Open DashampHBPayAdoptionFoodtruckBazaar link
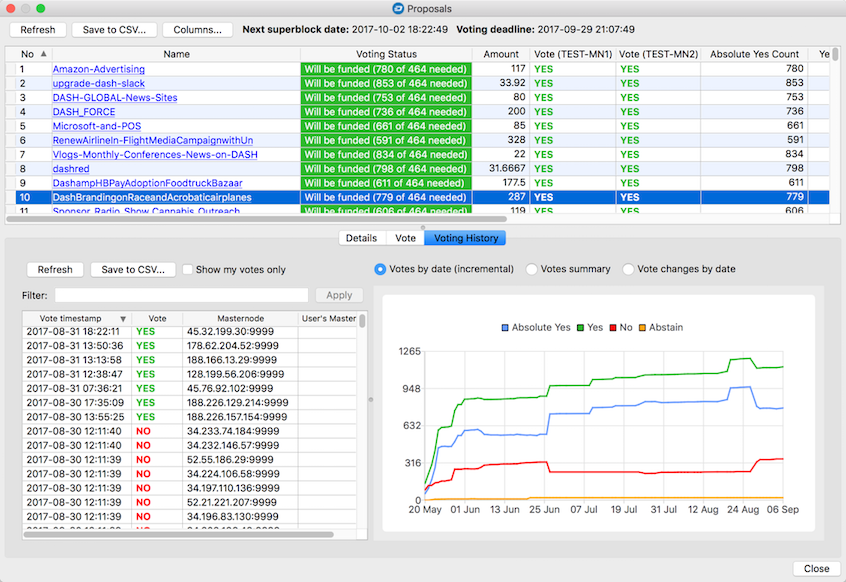Image resolution: width=846 pixels, height=582 pixels. point(147,183)
